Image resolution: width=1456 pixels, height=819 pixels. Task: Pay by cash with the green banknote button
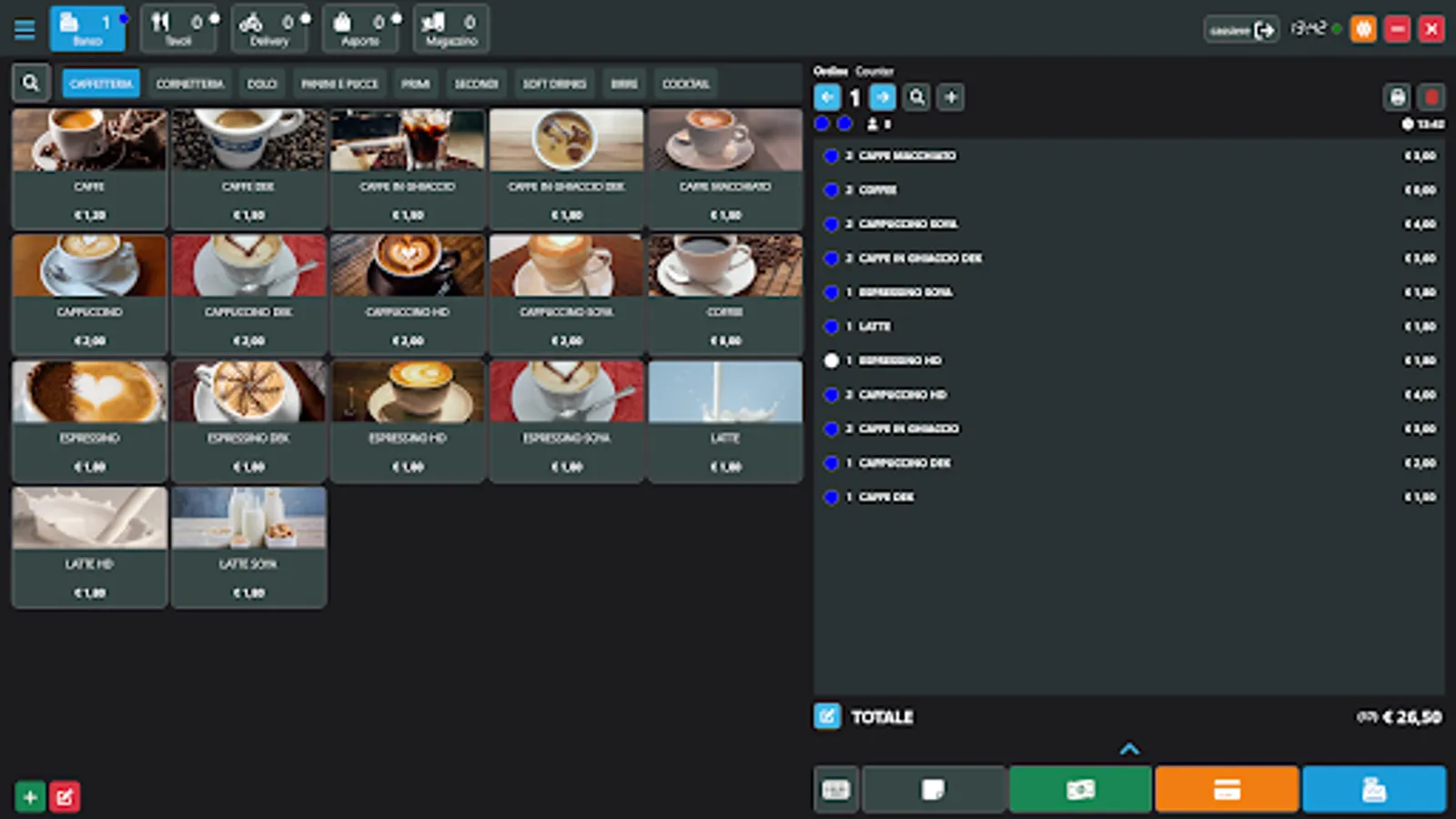[x=1080, y=789]
